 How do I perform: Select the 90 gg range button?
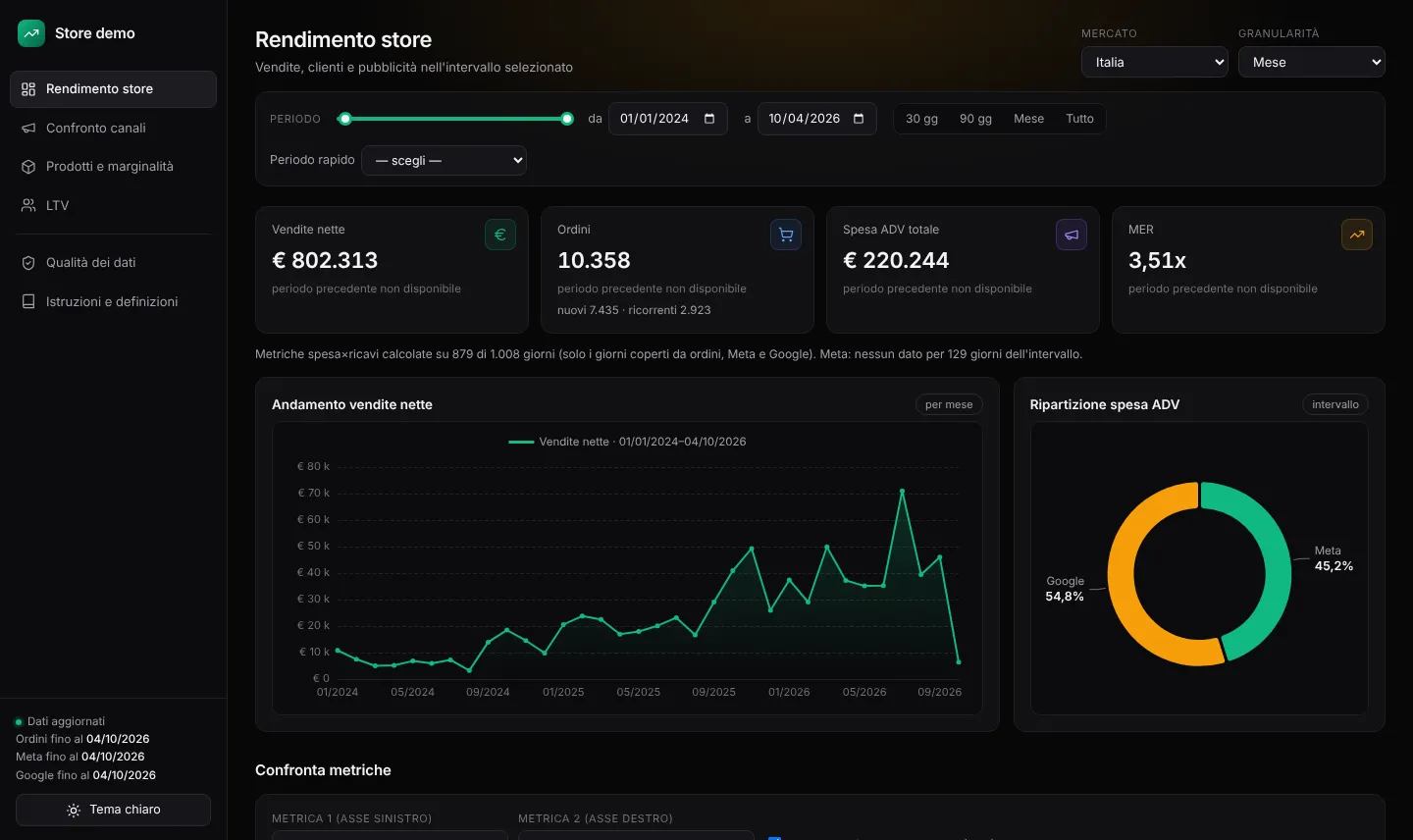(975, 119)
